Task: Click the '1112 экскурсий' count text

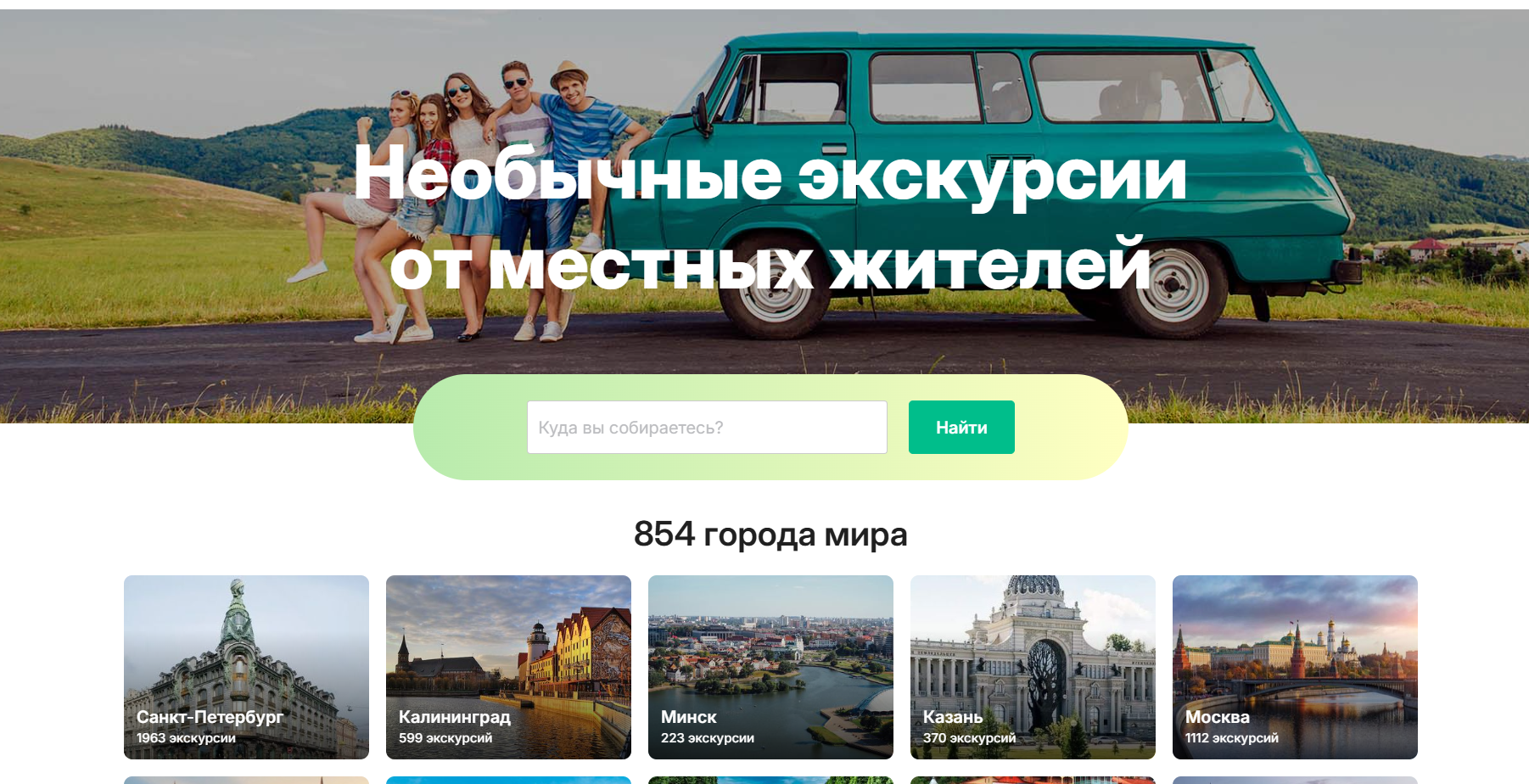Action: click(1232, 738)
